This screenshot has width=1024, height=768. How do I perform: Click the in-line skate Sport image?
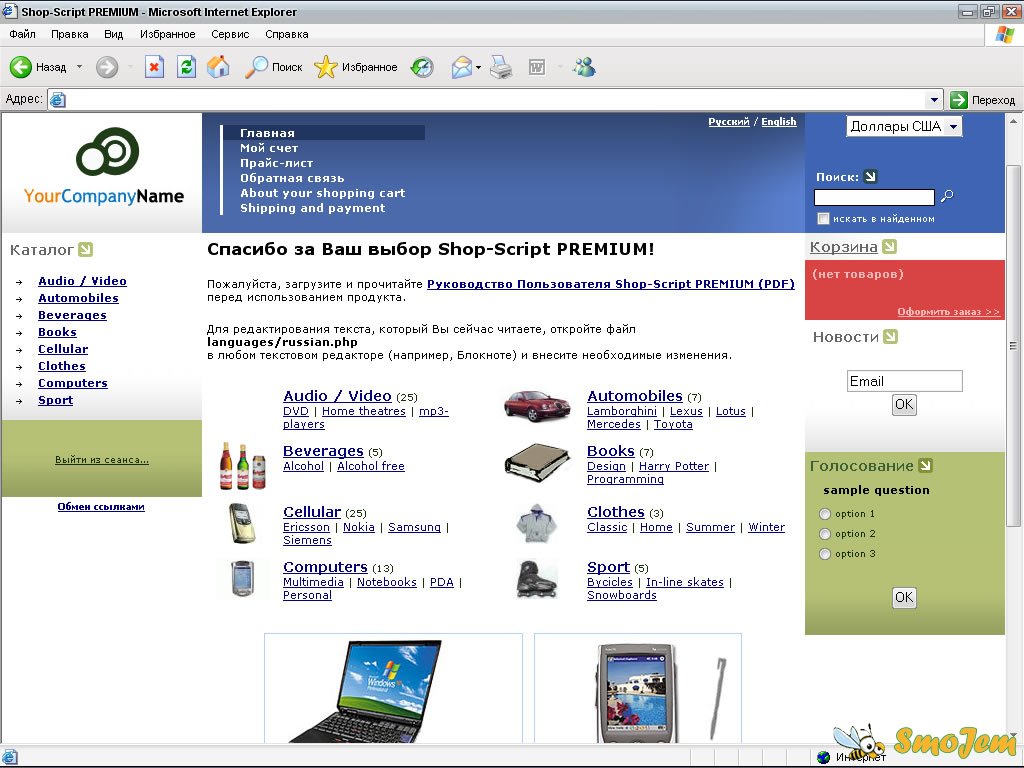(536, 579)
